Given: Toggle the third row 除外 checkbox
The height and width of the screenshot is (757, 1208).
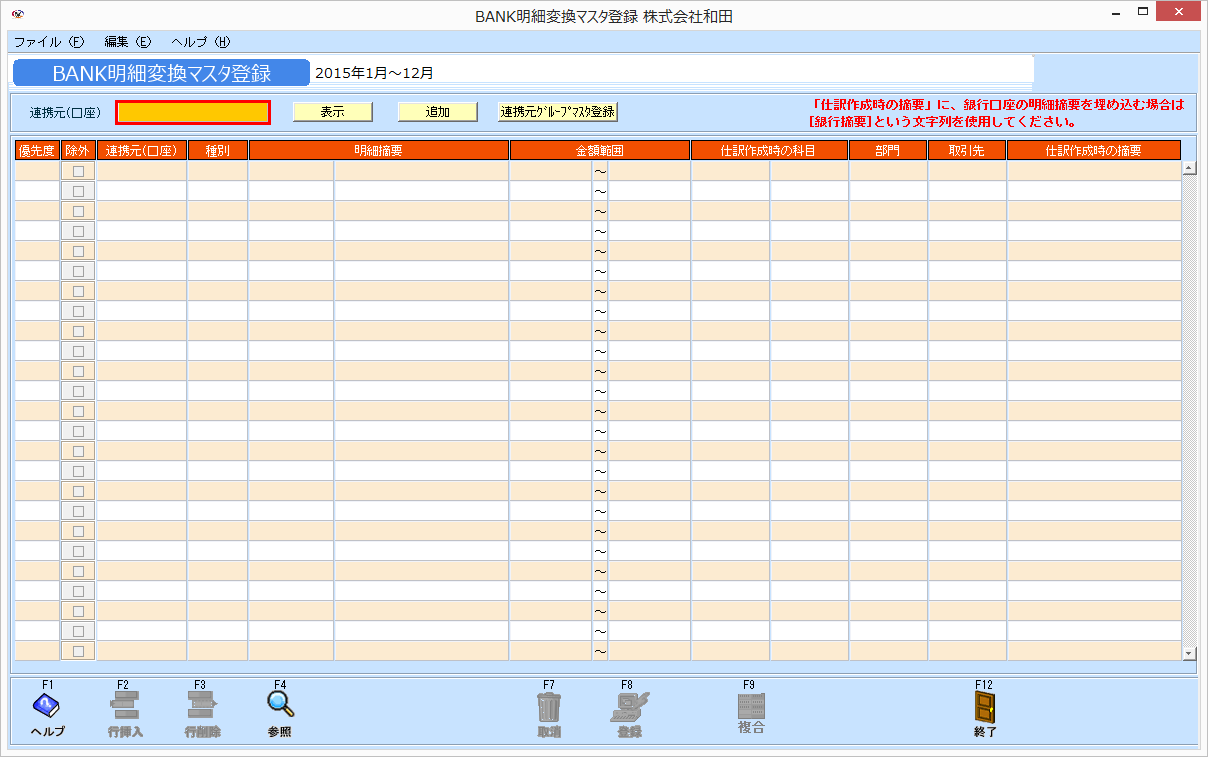Looking at the screenshot, I should 77,210.
